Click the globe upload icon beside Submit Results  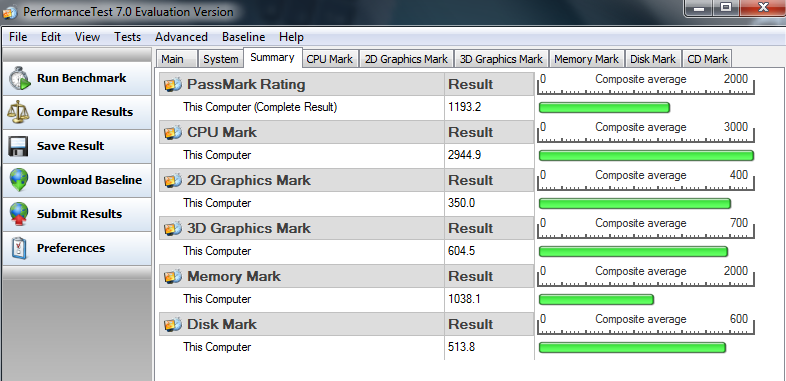click(19, 214)
